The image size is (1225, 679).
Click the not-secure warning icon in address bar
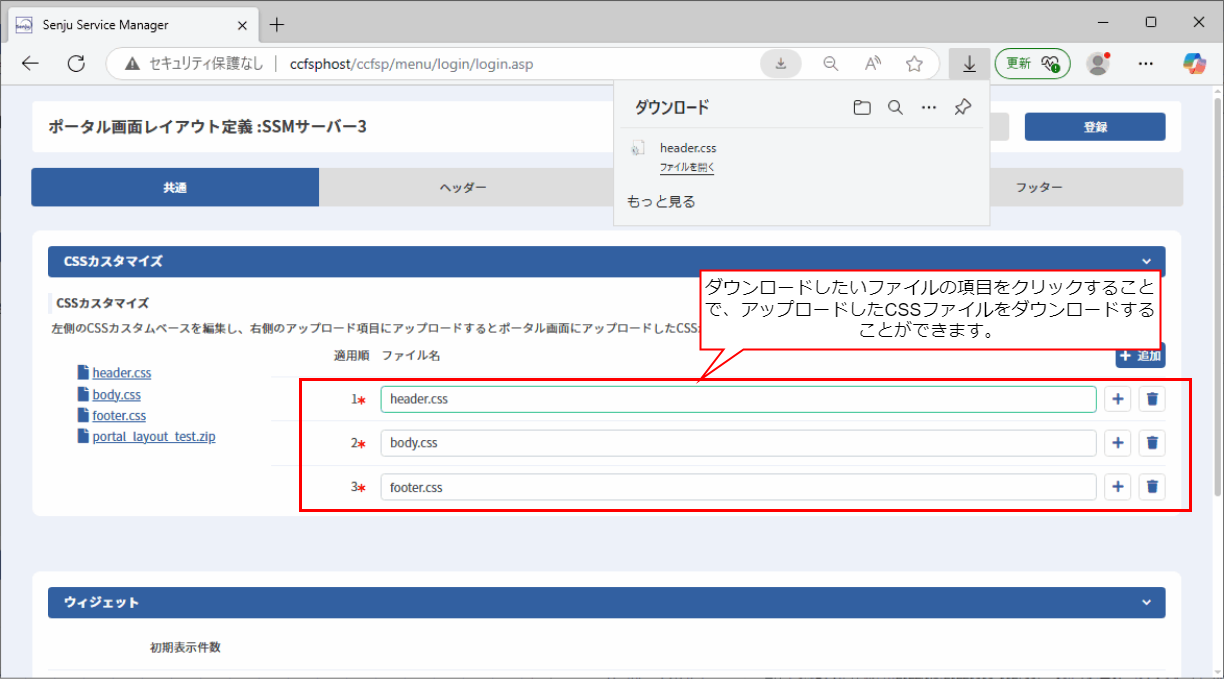click(x=132, y=64)
